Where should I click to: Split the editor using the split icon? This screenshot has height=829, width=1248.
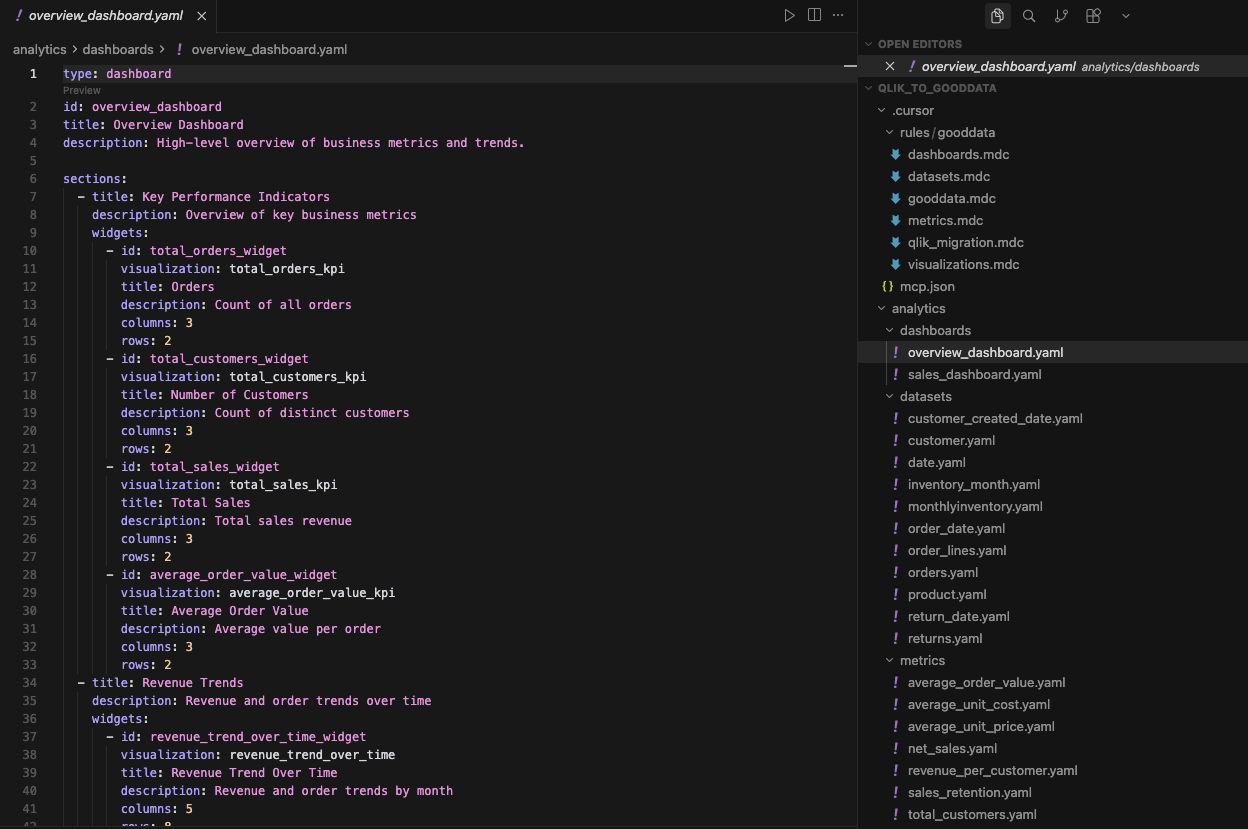[813, 16]
